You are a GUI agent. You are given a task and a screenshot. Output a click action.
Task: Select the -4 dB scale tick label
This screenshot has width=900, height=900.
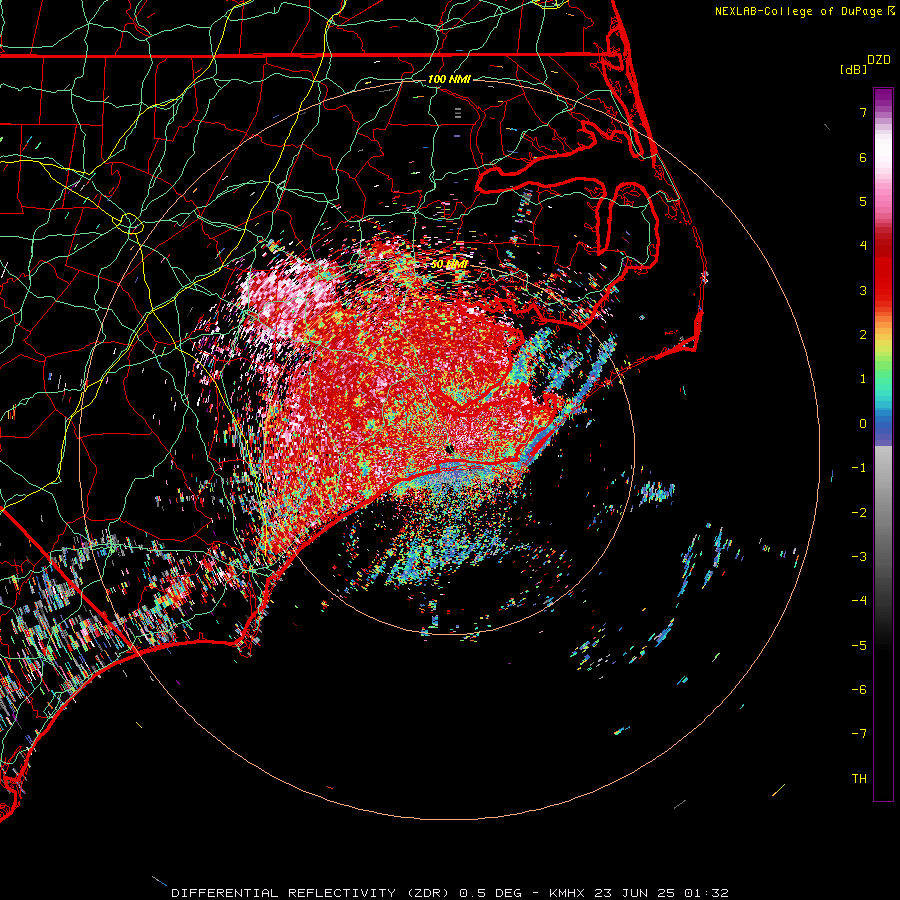pyautogui.click(x=859, y=601)
